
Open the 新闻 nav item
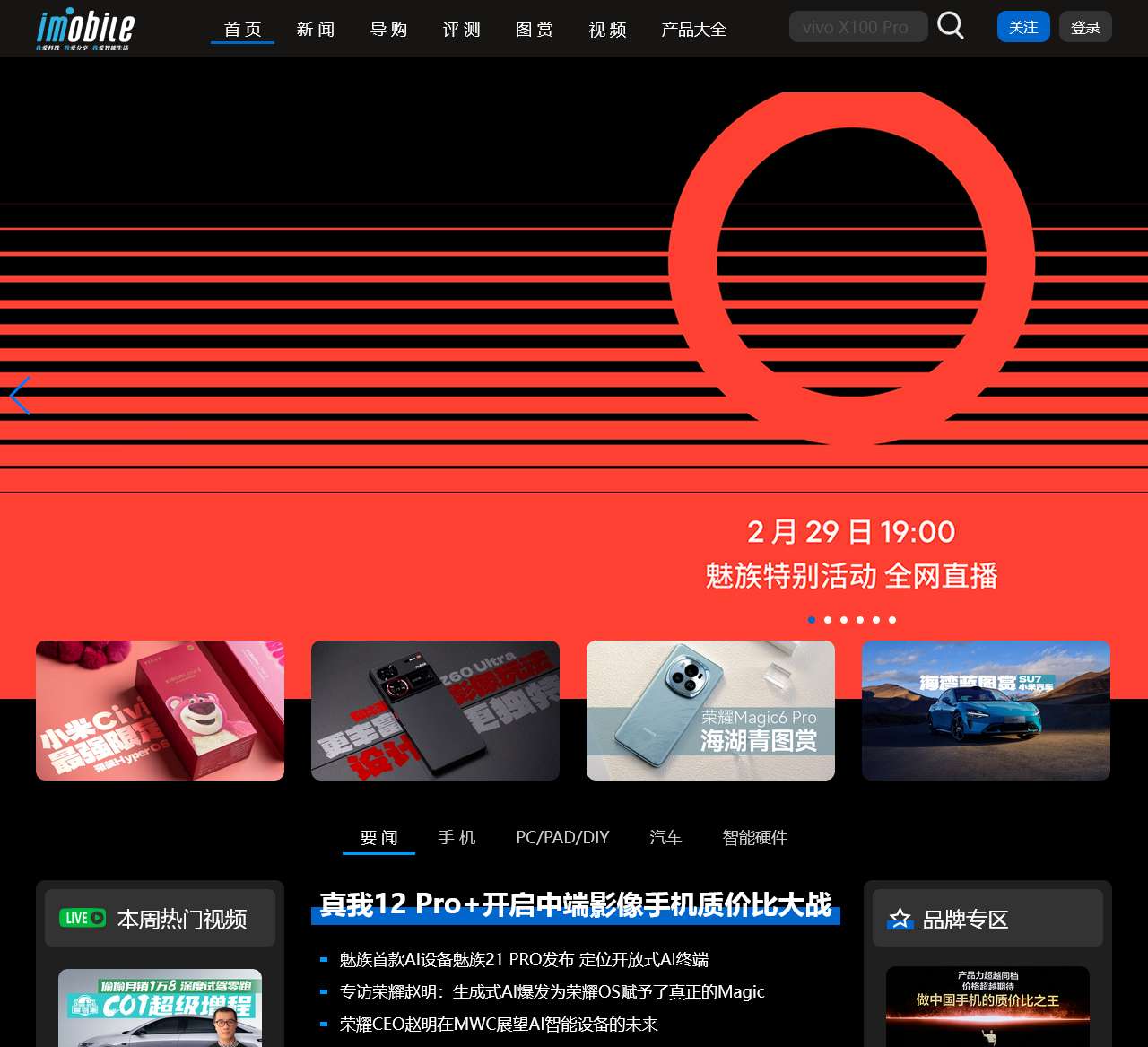(x=316, y=30)
